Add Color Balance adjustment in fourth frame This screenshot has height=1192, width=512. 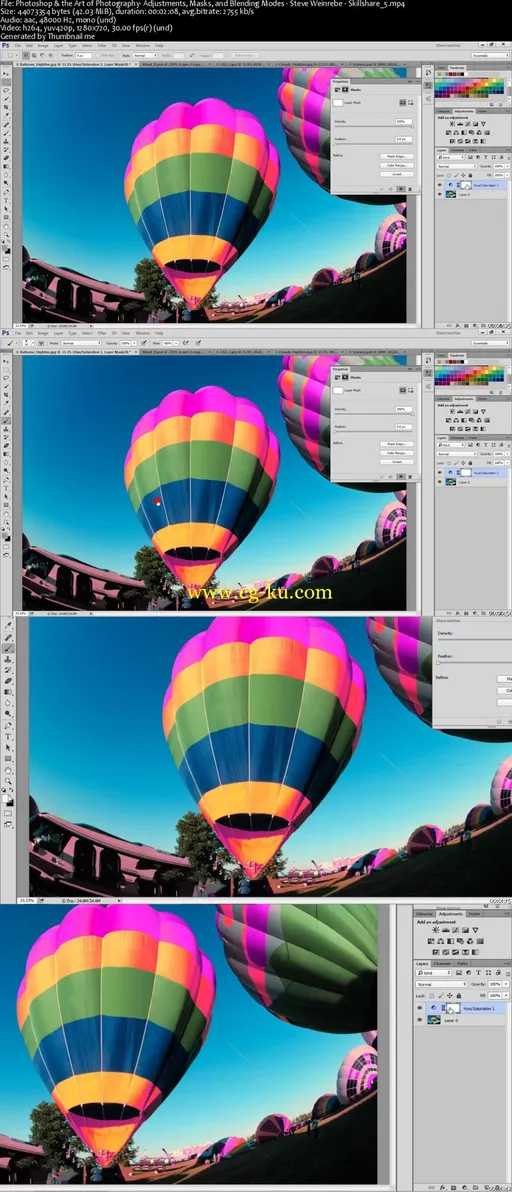tap(441, 941)
